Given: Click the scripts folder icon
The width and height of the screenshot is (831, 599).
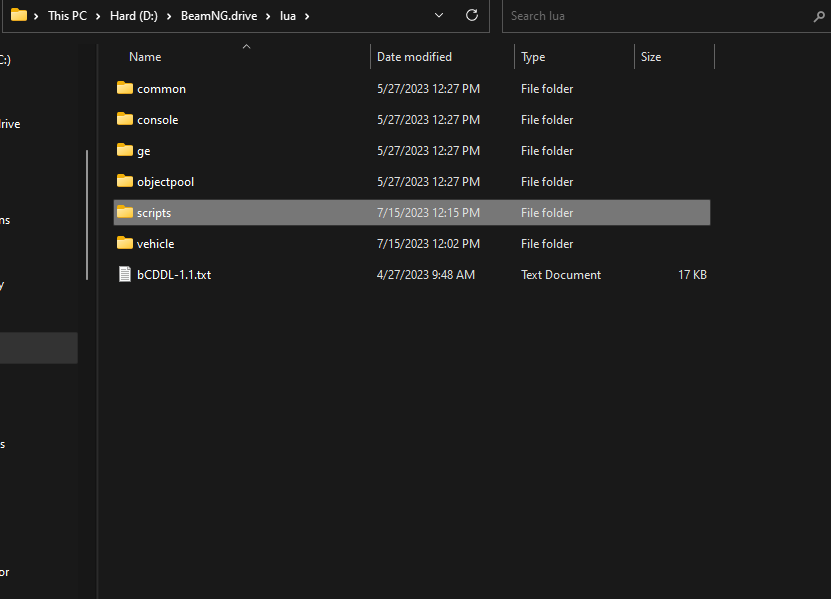Looking at the screenshot, I should coord(125,212).
